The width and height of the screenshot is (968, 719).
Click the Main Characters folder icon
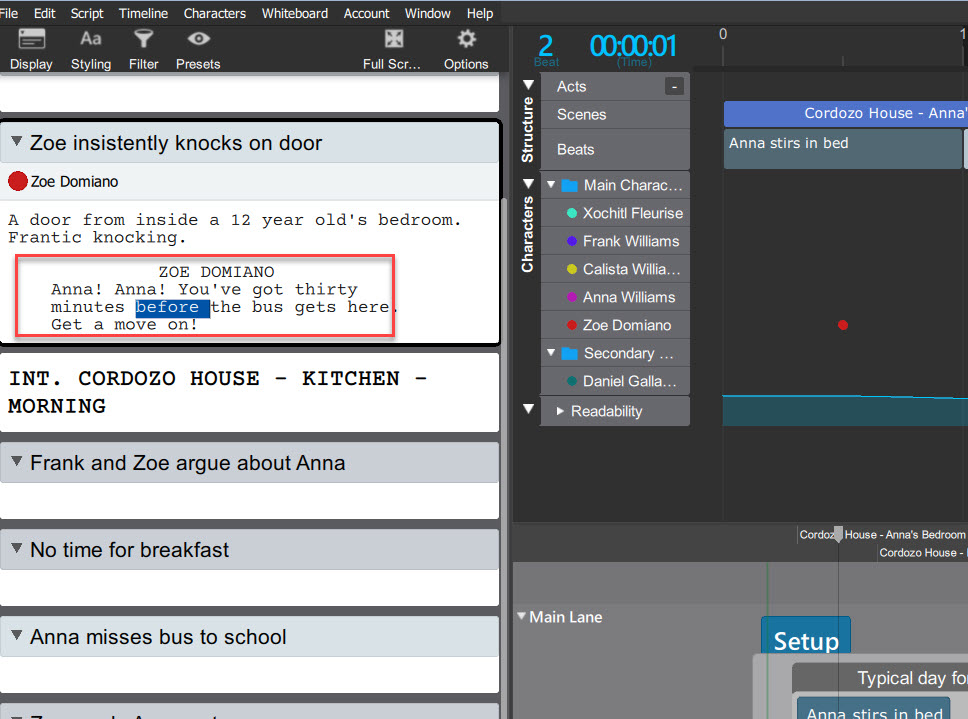click(569, 185)
